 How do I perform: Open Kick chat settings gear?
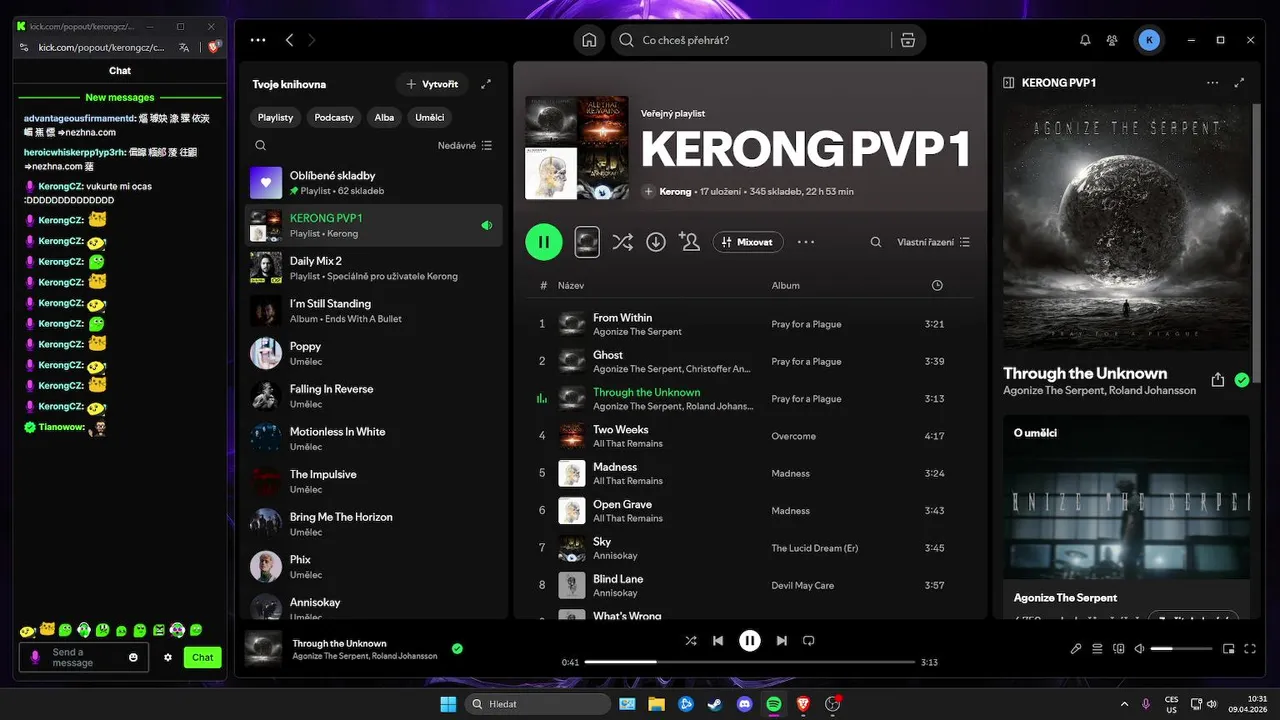point(168,657)
